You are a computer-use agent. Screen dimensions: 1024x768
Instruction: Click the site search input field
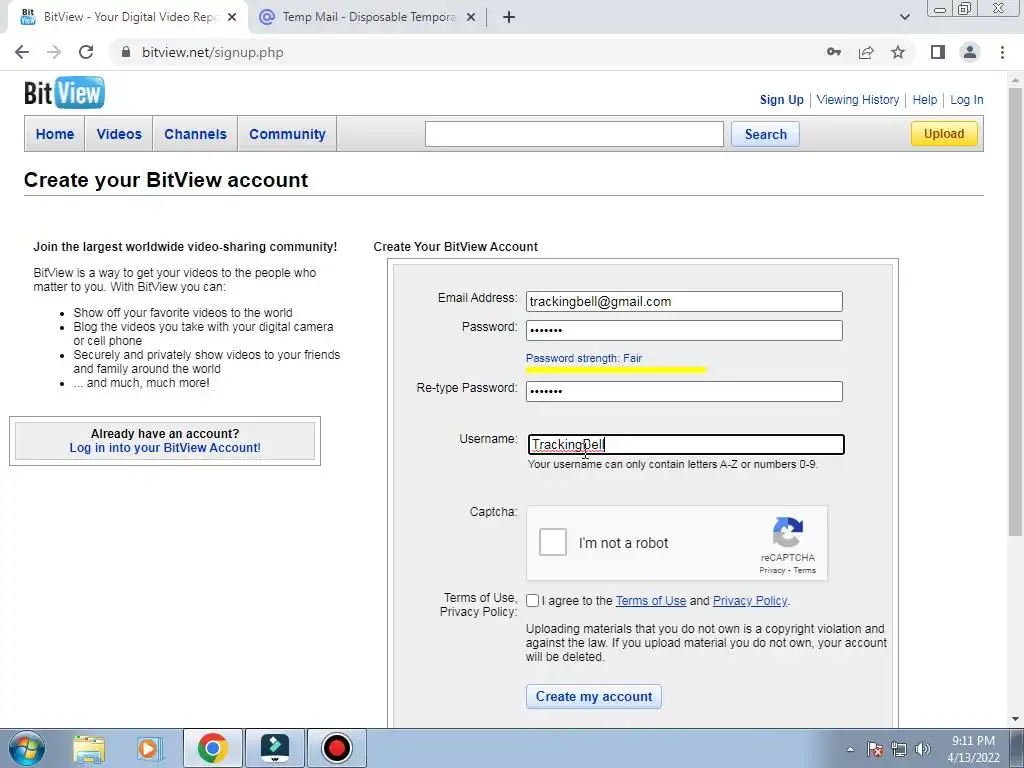coord(574,134)
